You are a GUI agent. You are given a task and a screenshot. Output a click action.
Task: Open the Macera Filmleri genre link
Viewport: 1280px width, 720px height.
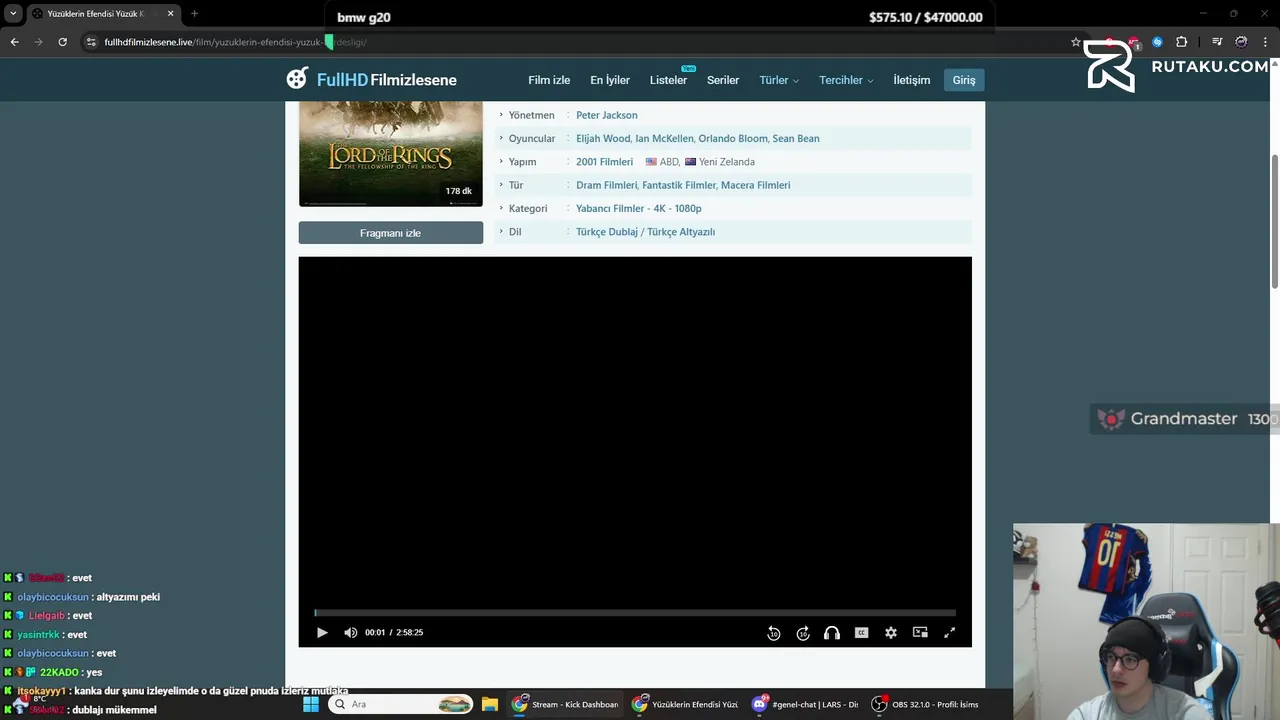755,185
